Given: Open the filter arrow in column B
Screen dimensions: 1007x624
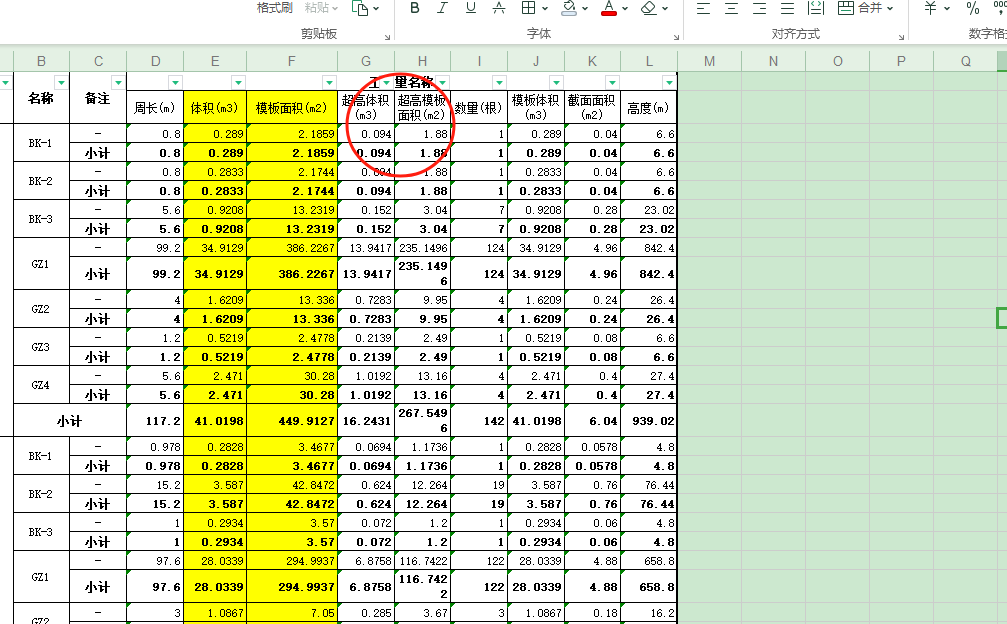Looking at the screenshot, I should point(61,82).
